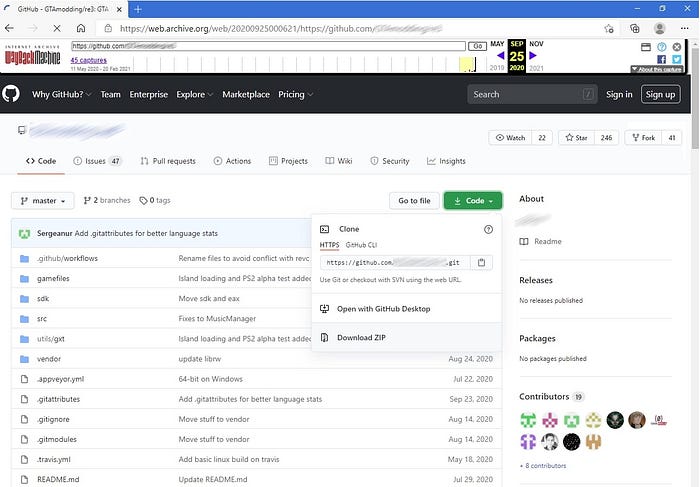Screen dimensions: 700x487
Task: Select the GitHub CLI clone tab
Action: tap(361, 245)
